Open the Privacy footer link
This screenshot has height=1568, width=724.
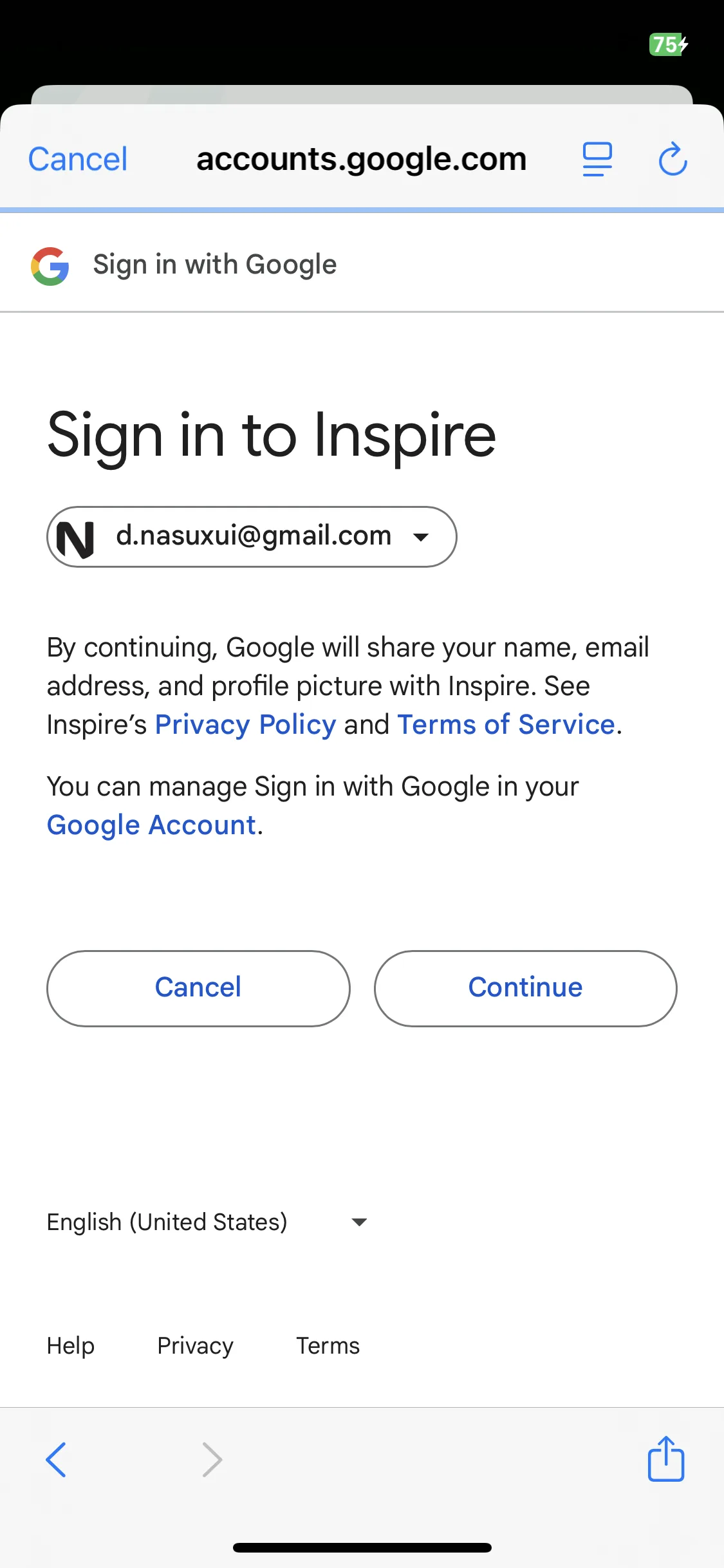pos(195,1346)
